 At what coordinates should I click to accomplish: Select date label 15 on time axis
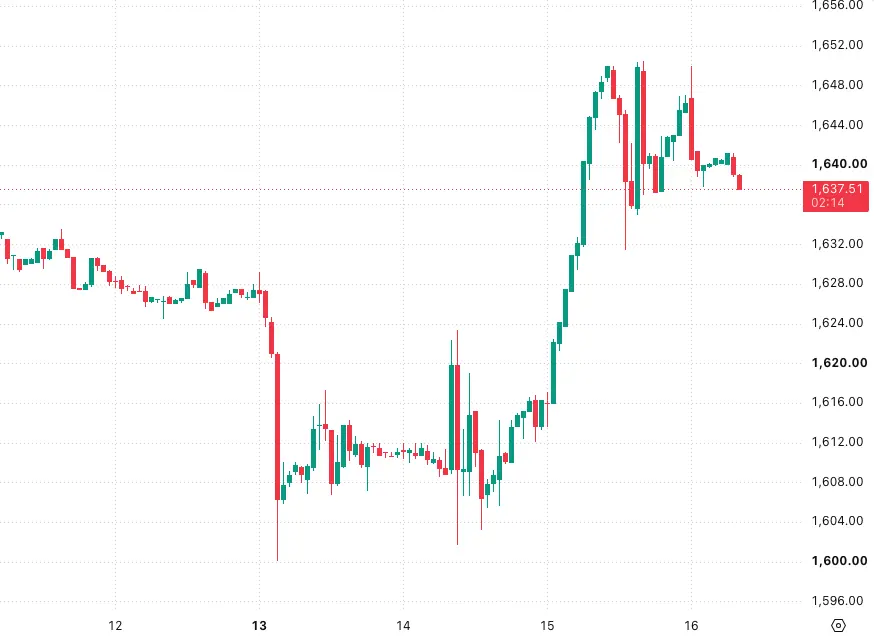coord(547,626)
